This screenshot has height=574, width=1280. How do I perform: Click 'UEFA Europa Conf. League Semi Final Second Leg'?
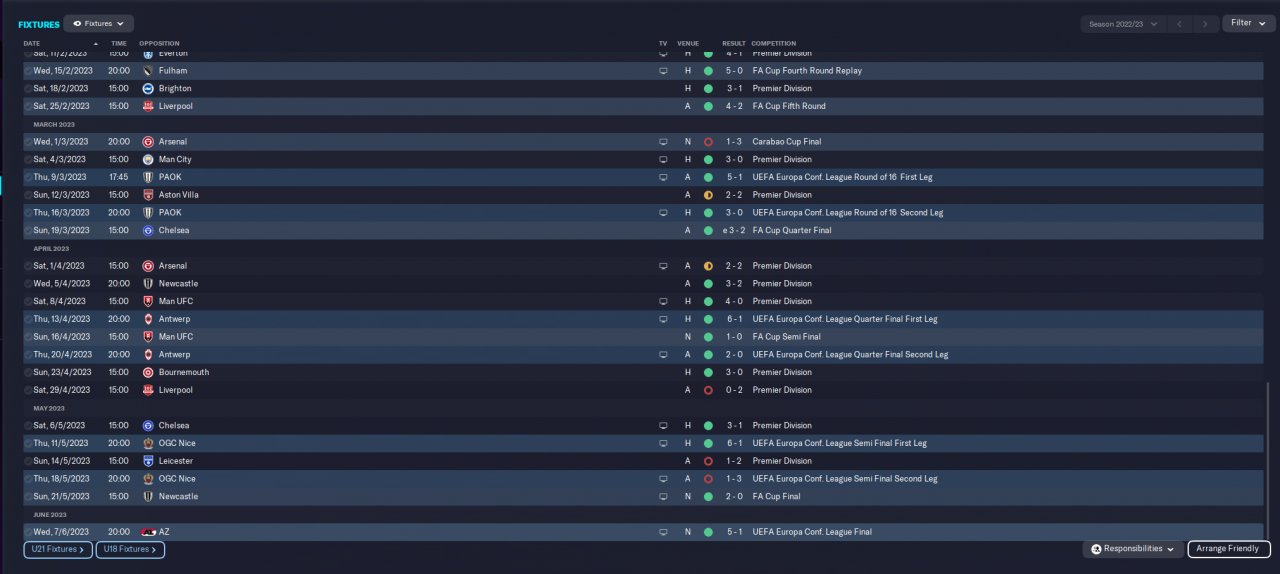click(845, 479)
